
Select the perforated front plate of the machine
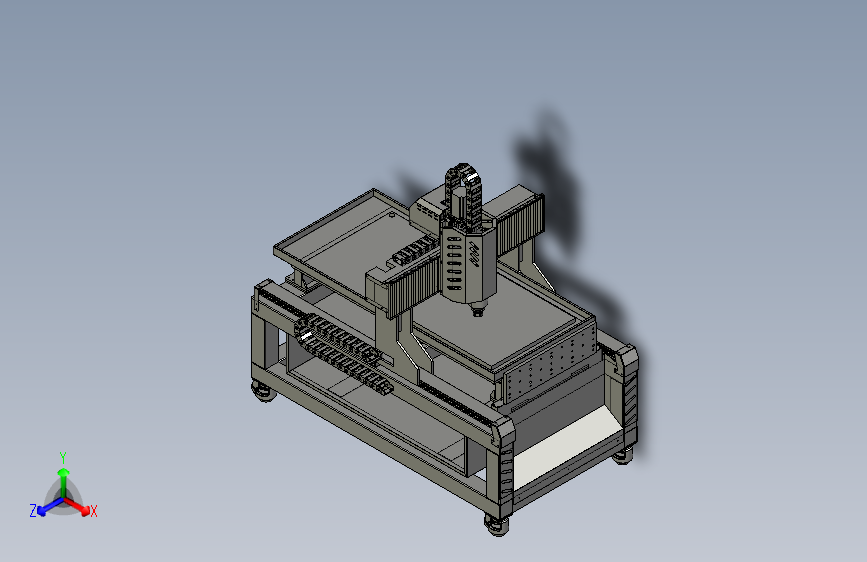[x=550, y=362]
